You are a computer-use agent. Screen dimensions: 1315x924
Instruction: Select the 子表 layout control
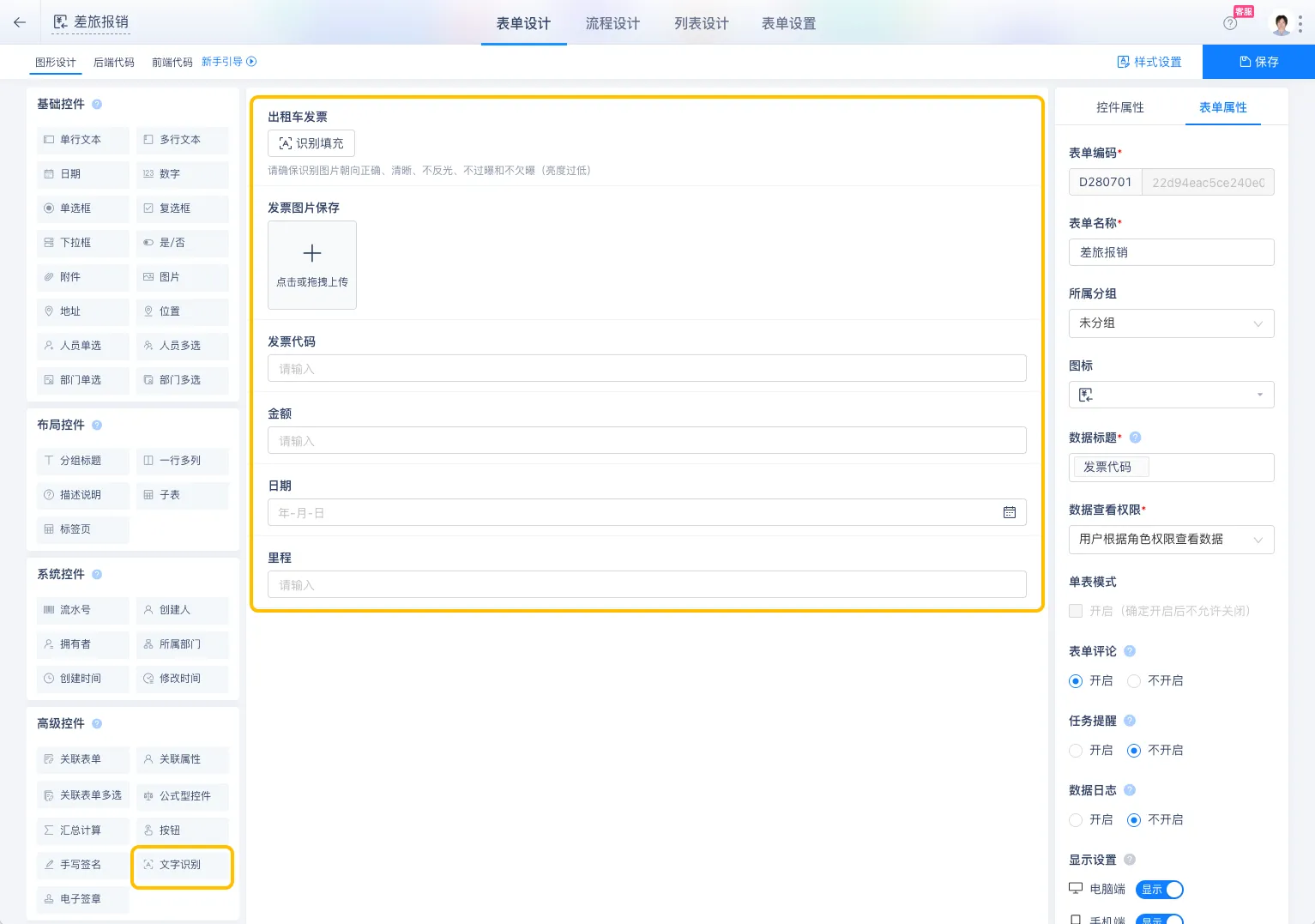(x=183, y=495)
